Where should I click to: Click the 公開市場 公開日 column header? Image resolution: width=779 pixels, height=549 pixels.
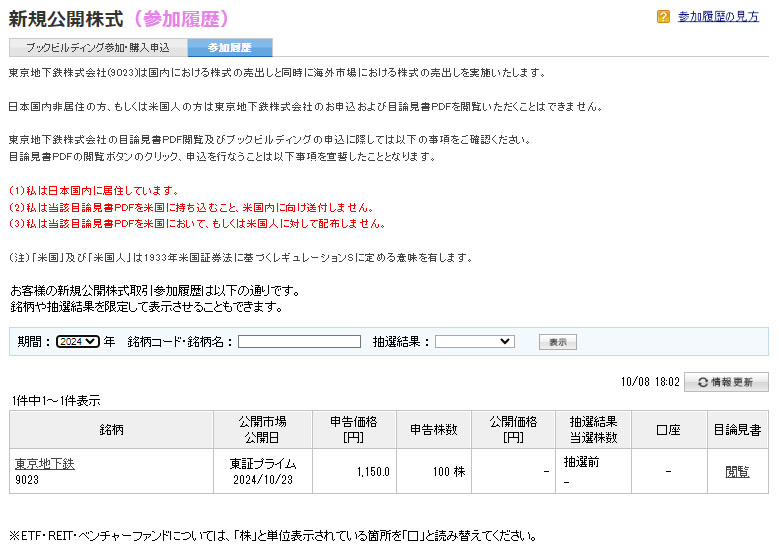click(x=263, y=430)
